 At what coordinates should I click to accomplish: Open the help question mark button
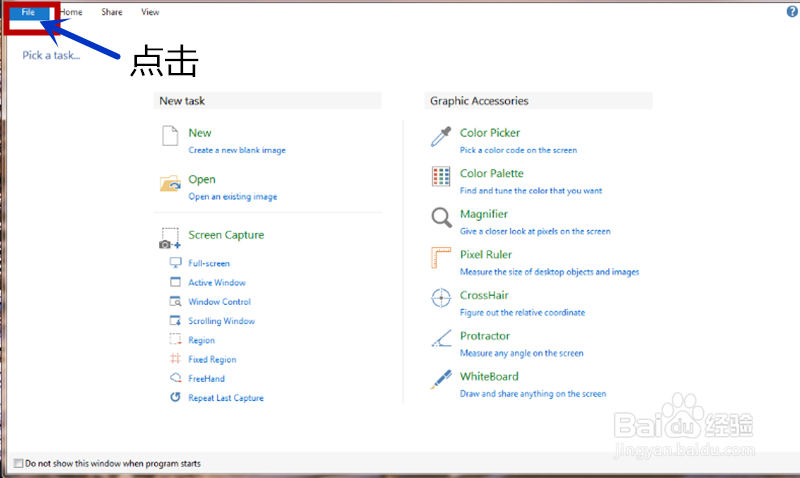[x=791, y=11]
